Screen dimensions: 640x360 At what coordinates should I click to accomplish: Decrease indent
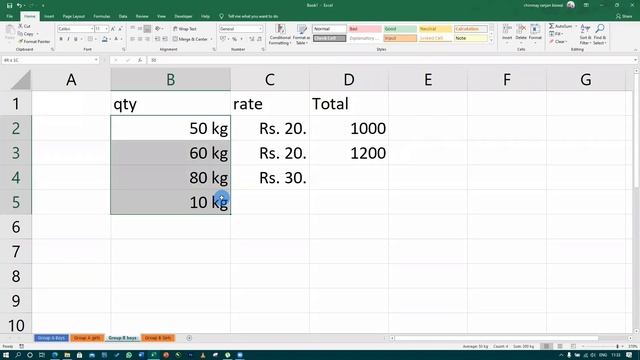coord(157,39)
